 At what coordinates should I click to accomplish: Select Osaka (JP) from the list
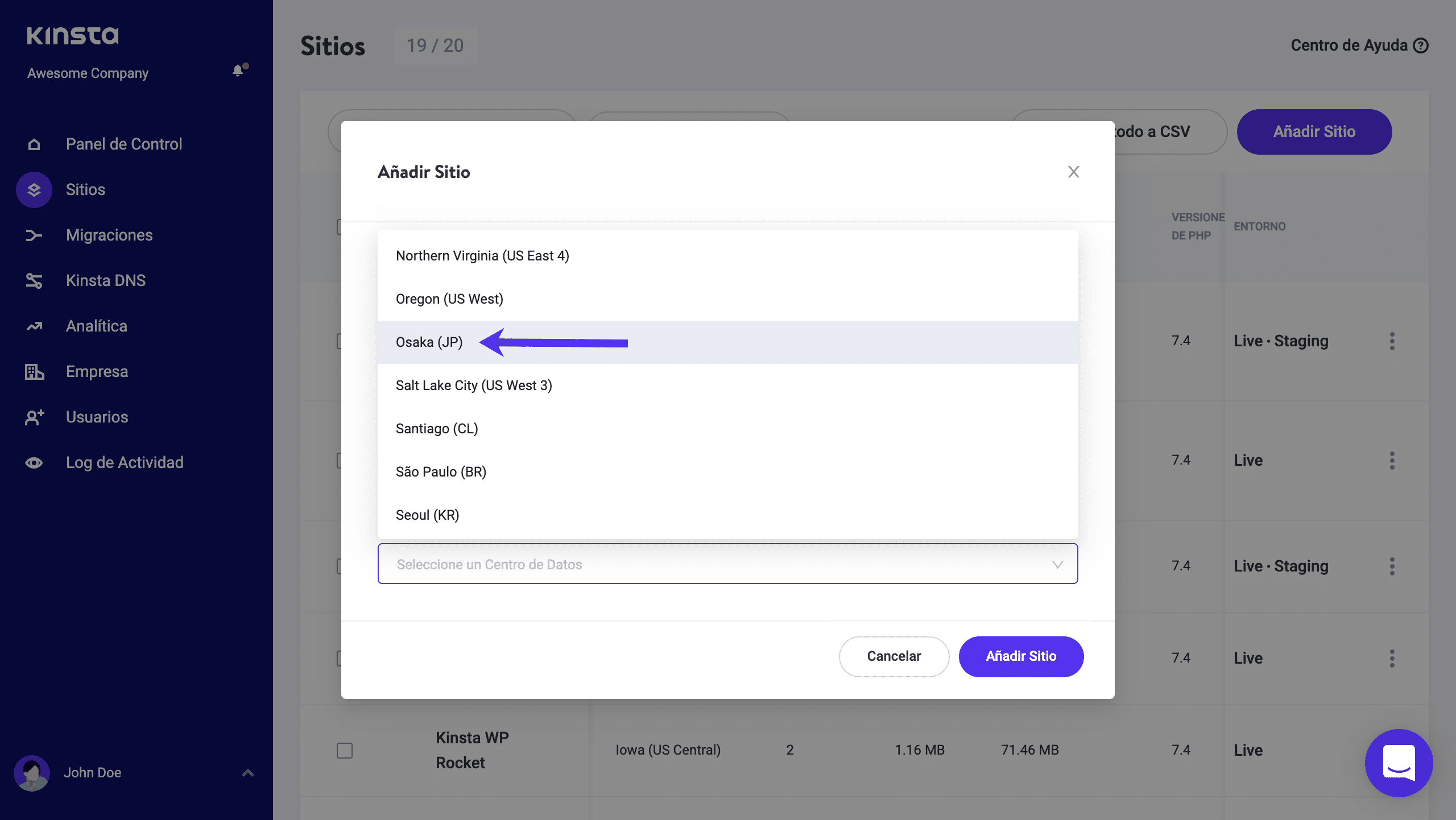(429, 342)
